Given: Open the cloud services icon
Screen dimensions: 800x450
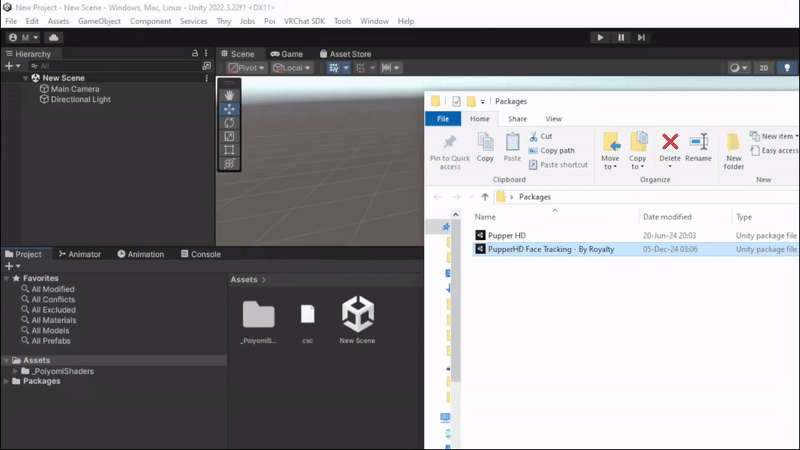Looking at the screenshot, I should [x=54, y=37].
